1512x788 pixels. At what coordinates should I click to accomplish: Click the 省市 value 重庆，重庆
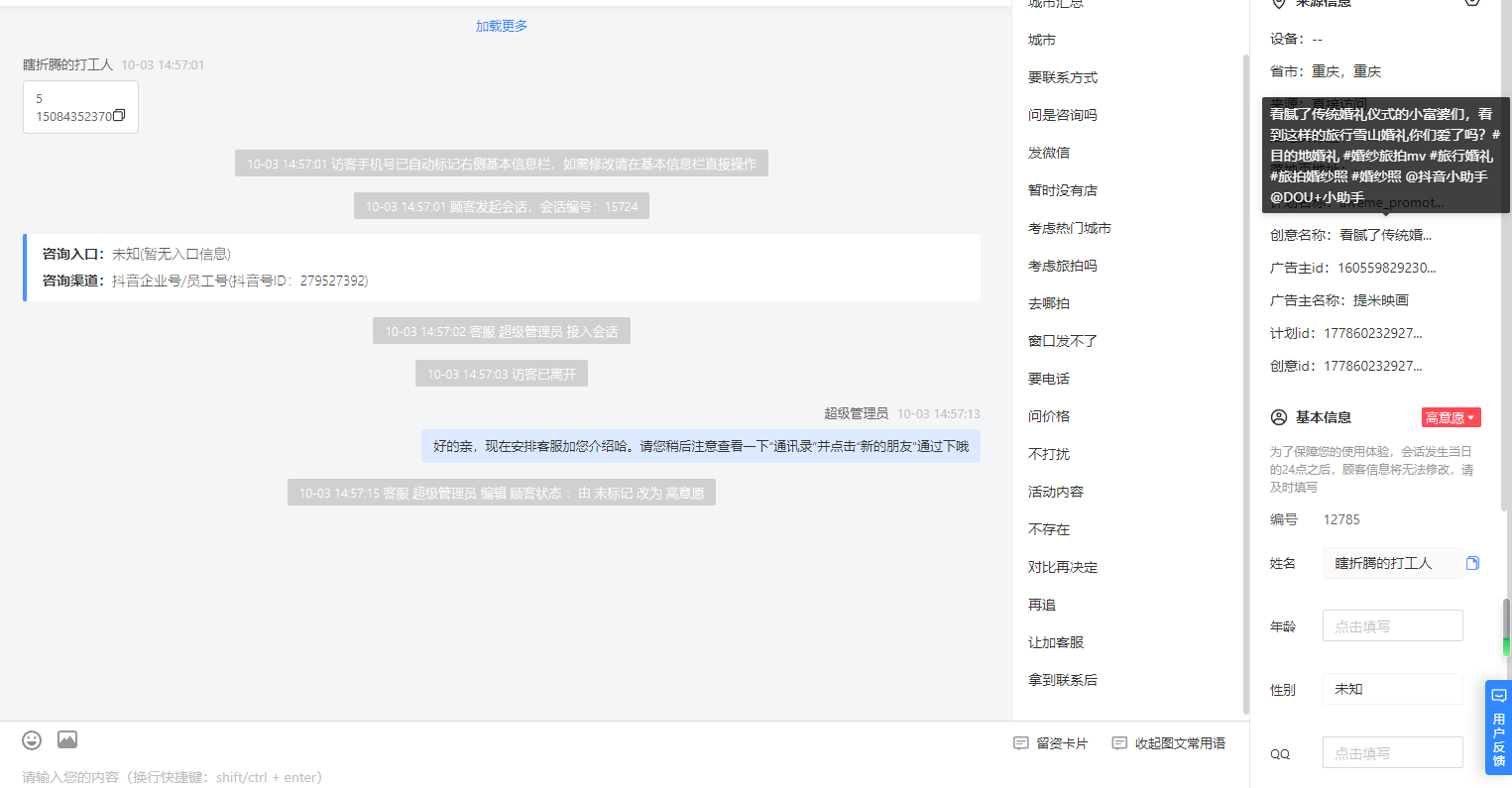(x=1346, y=71)
